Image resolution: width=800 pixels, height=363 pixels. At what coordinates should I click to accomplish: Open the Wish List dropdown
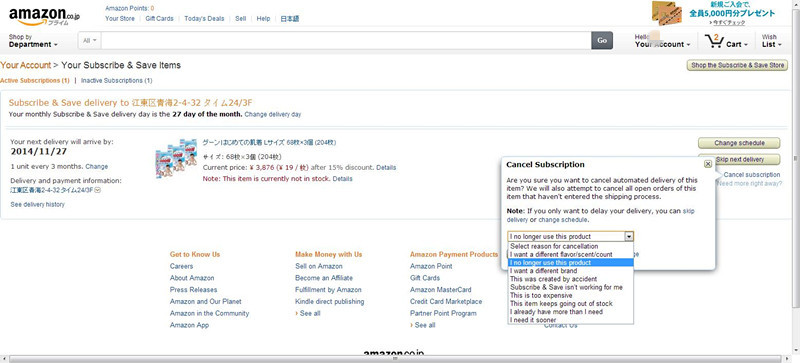click(x=771, y=41)
